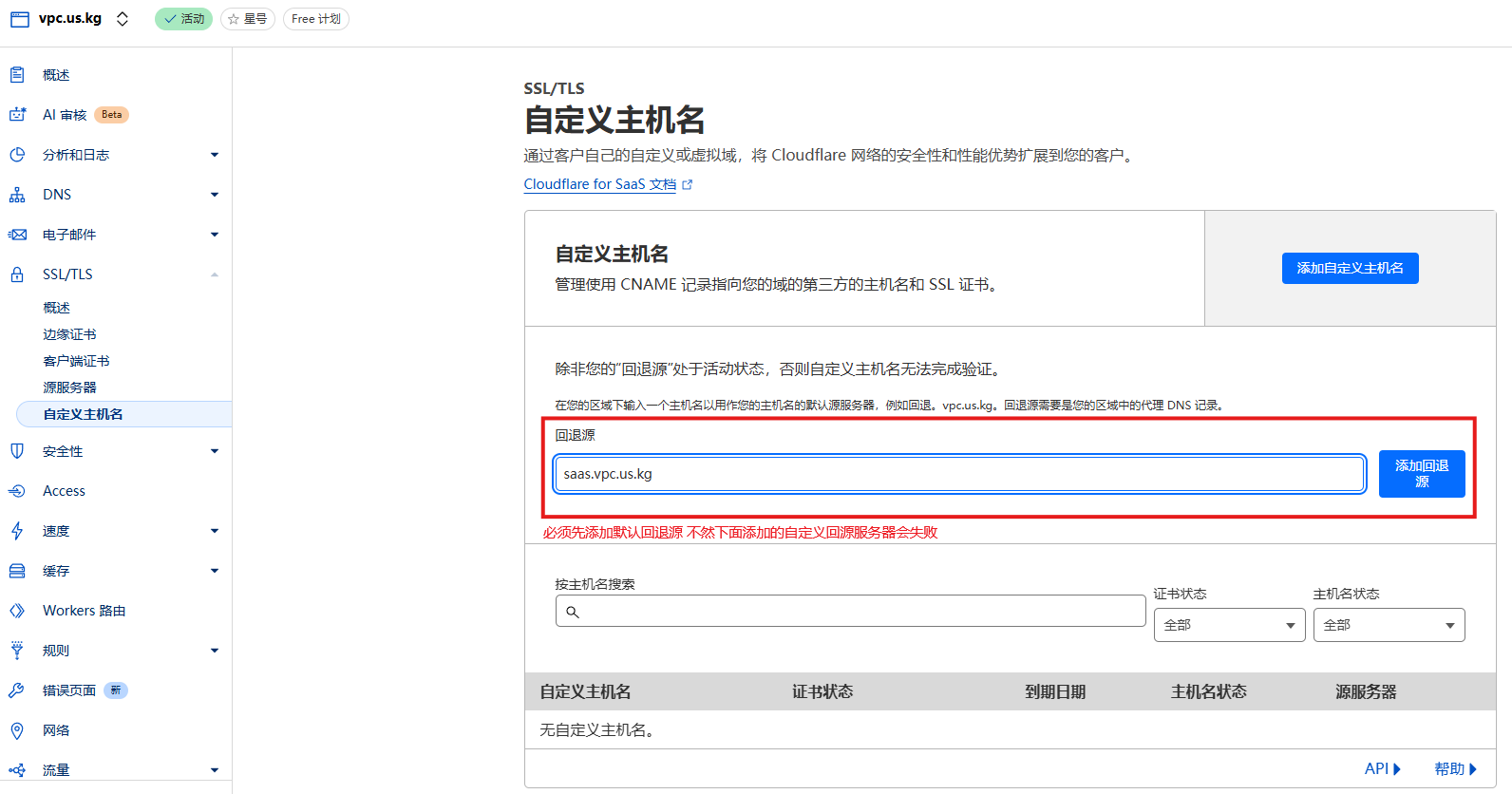Screen dimensions: 1512x794
Task: Click the 无自定义主机名 empty row text
Action: coord(596,729)
